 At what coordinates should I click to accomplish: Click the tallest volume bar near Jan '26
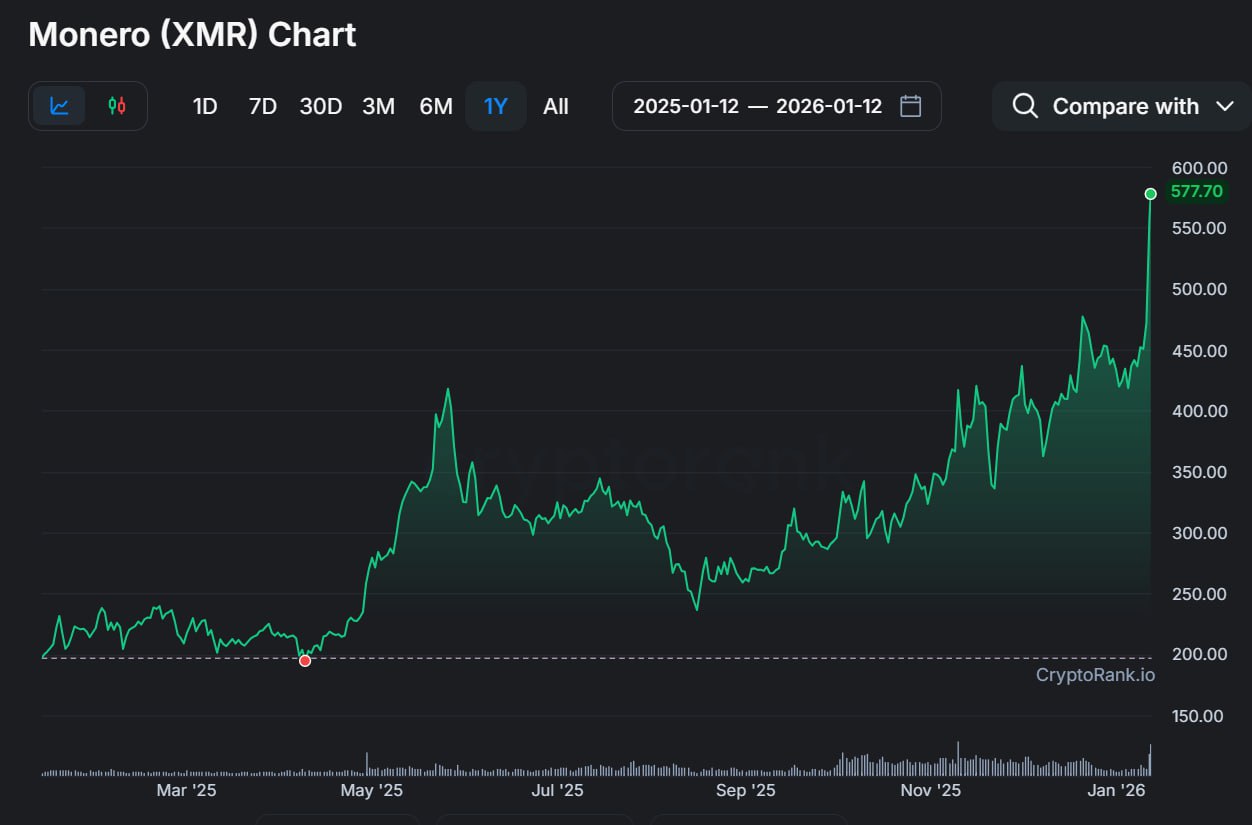(x=1150, y=761)
